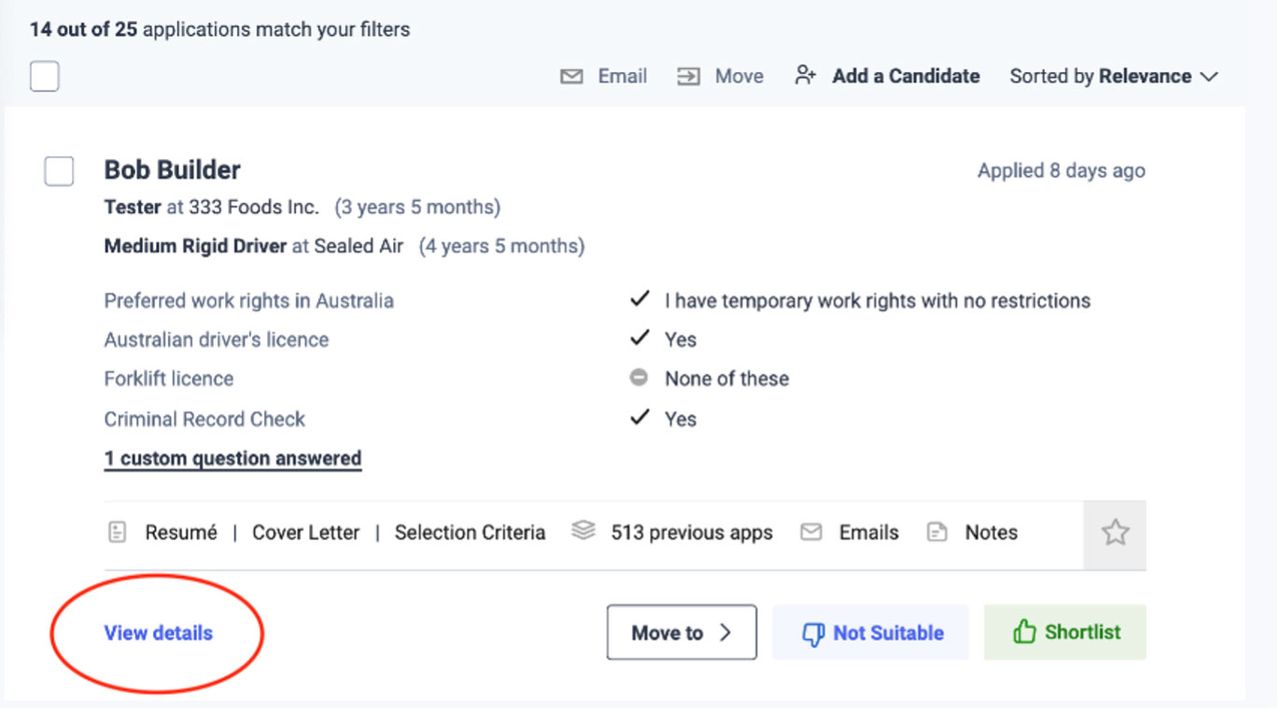Click the envelope icon beside Email

point(571,77)
